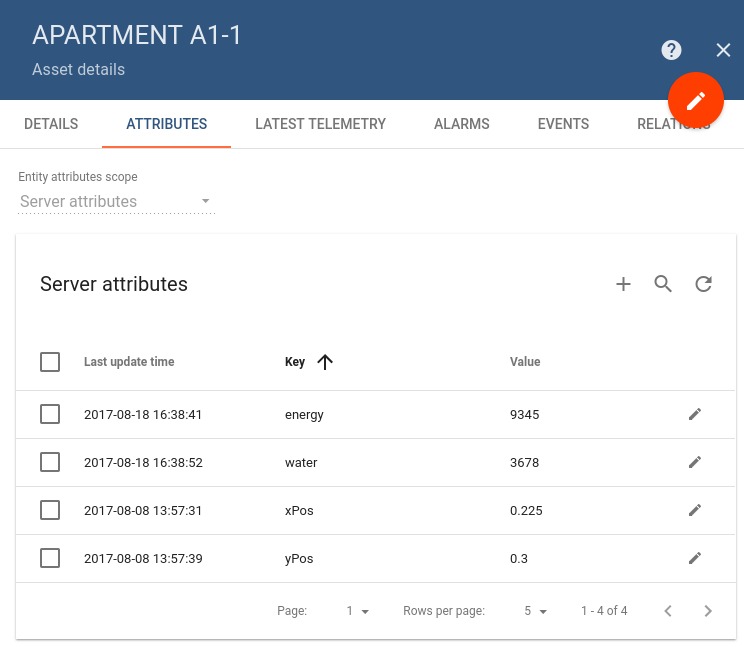
Task: Open the Alarms tab
Action: [x=461, y=124]
